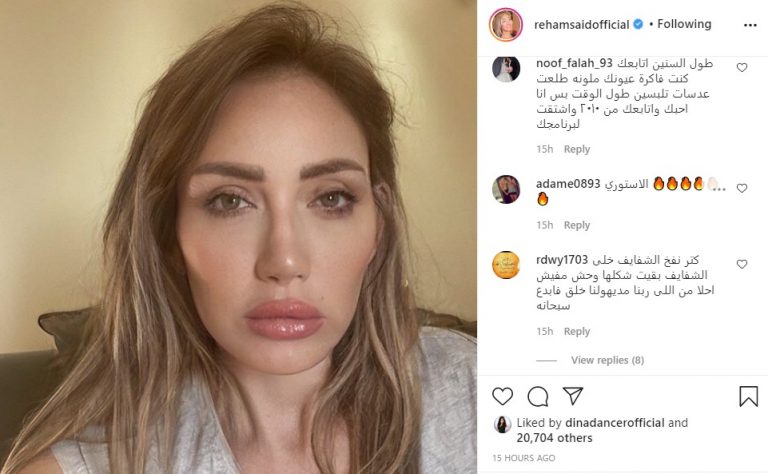768x474 pixels.
Task: Open dinadanceofficial profile link
Action: [x=615, y=423]
